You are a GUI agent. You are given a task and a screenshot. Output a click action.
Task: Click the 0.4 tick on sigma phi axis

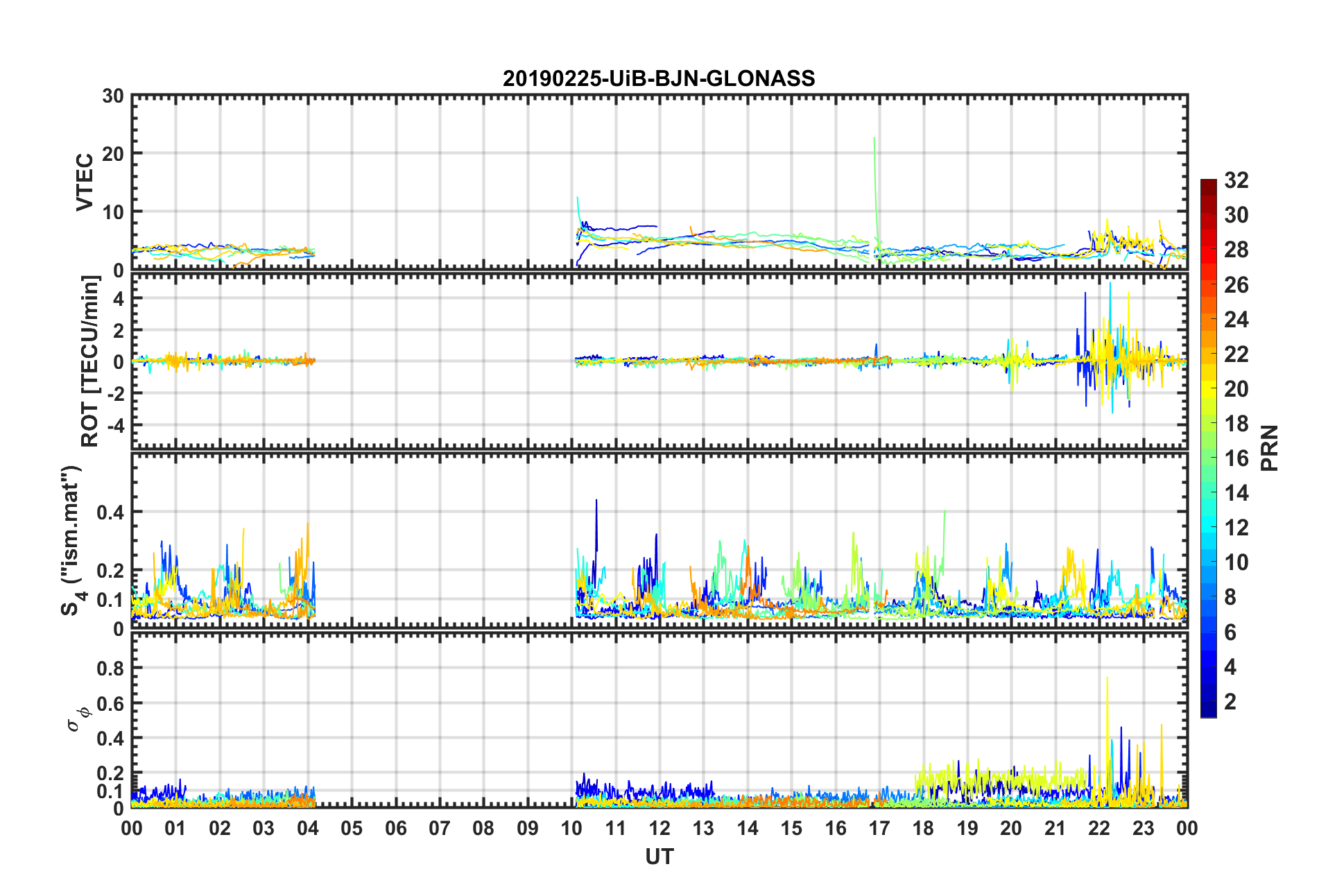click(x=111, y=739)
